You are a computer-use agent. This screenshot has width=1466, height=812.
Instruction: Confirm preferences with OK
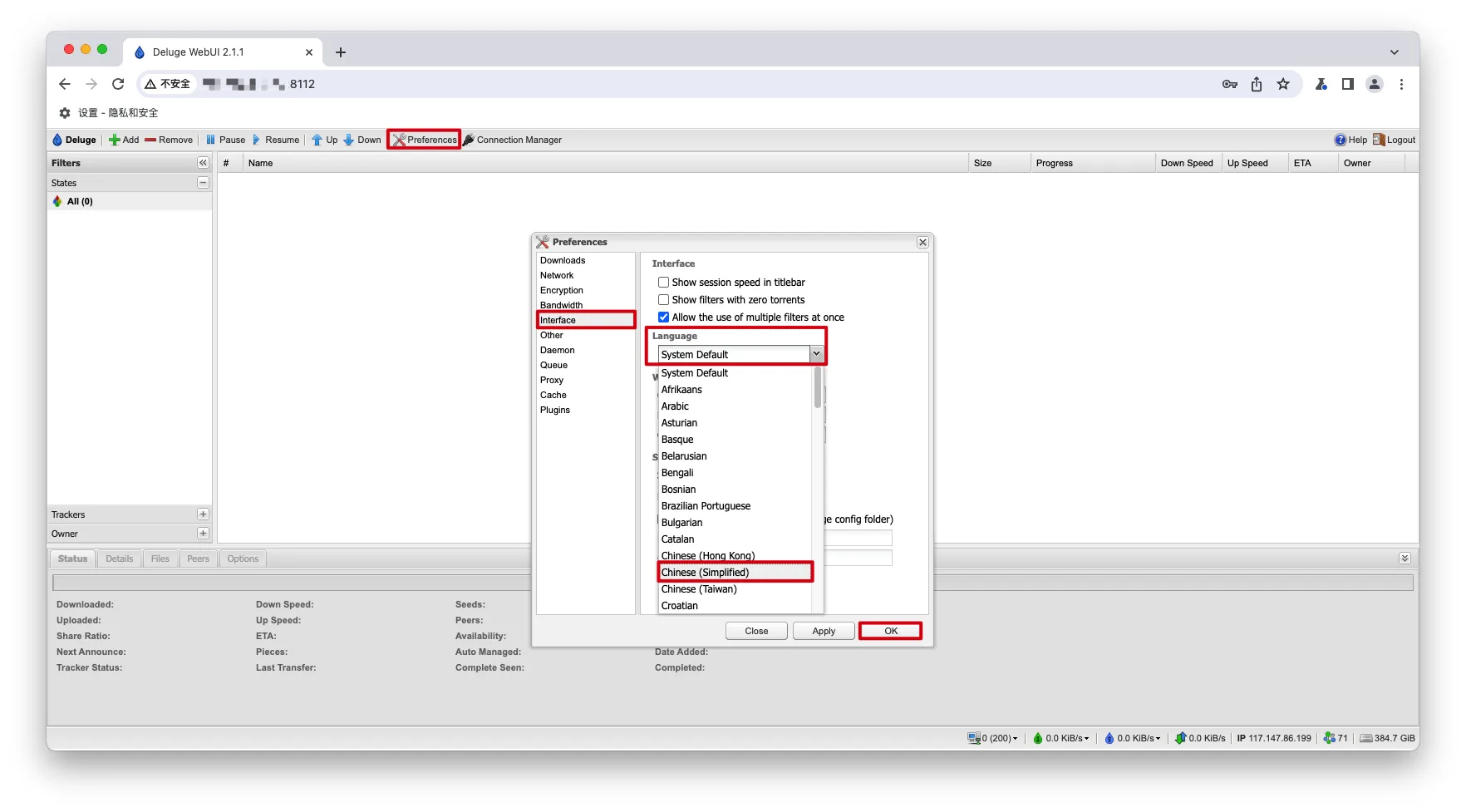click(891, 631)
